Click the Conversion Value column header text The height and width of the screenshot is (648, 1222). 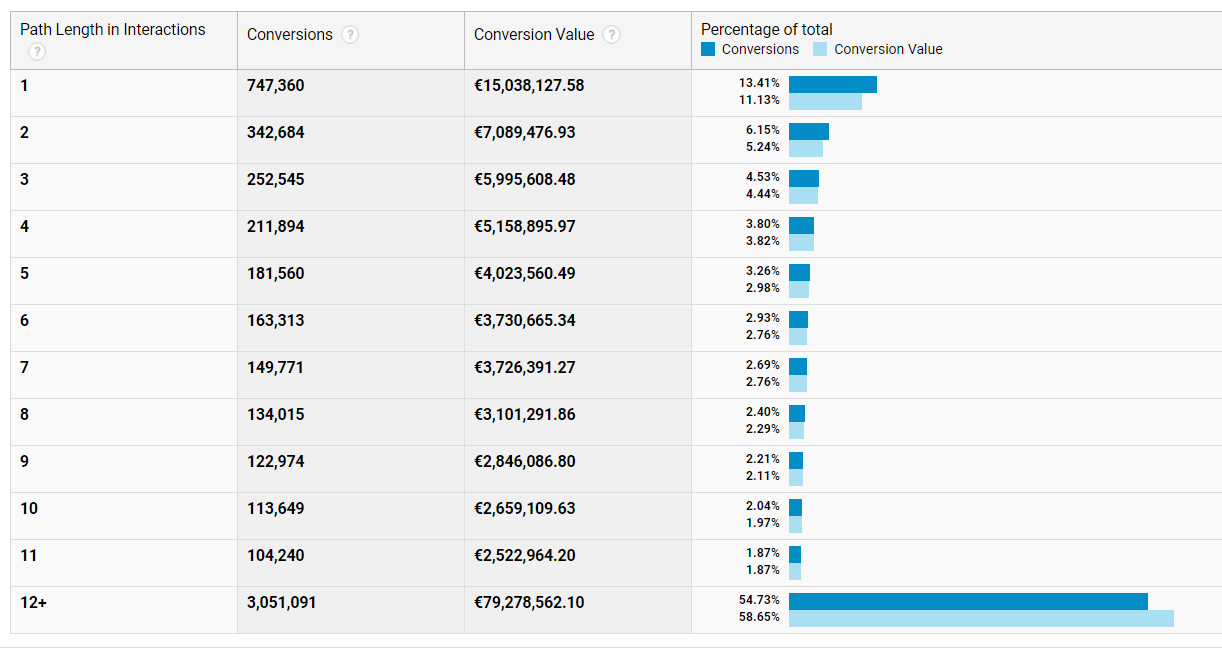pos(534,35)
